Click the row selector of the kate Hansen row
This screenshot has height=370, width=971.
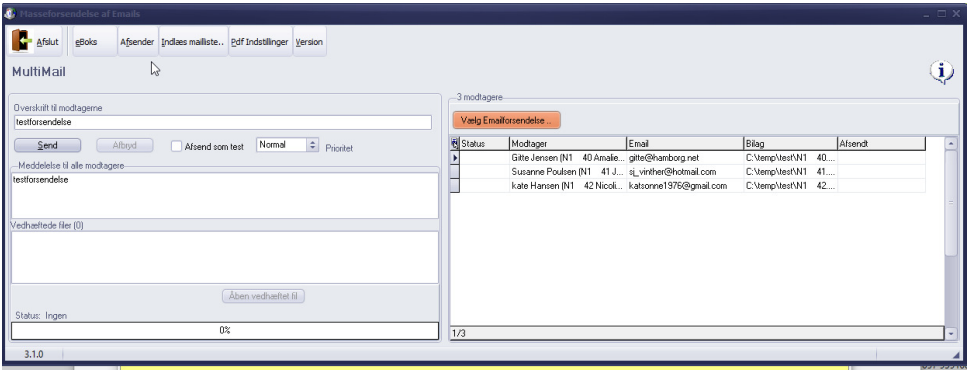pos(455,185)
